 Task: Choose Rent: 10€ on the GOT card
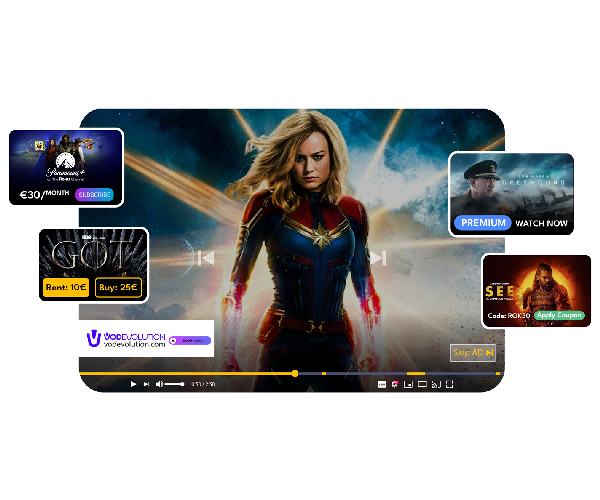pos(66,288)
